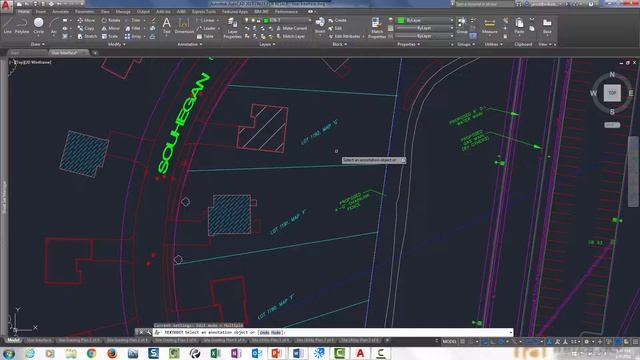Image resolution: width=640 pixels, height=360 pixels.
Task: Open the ByLayer lineweight dropdown
Action: (425, 28)
